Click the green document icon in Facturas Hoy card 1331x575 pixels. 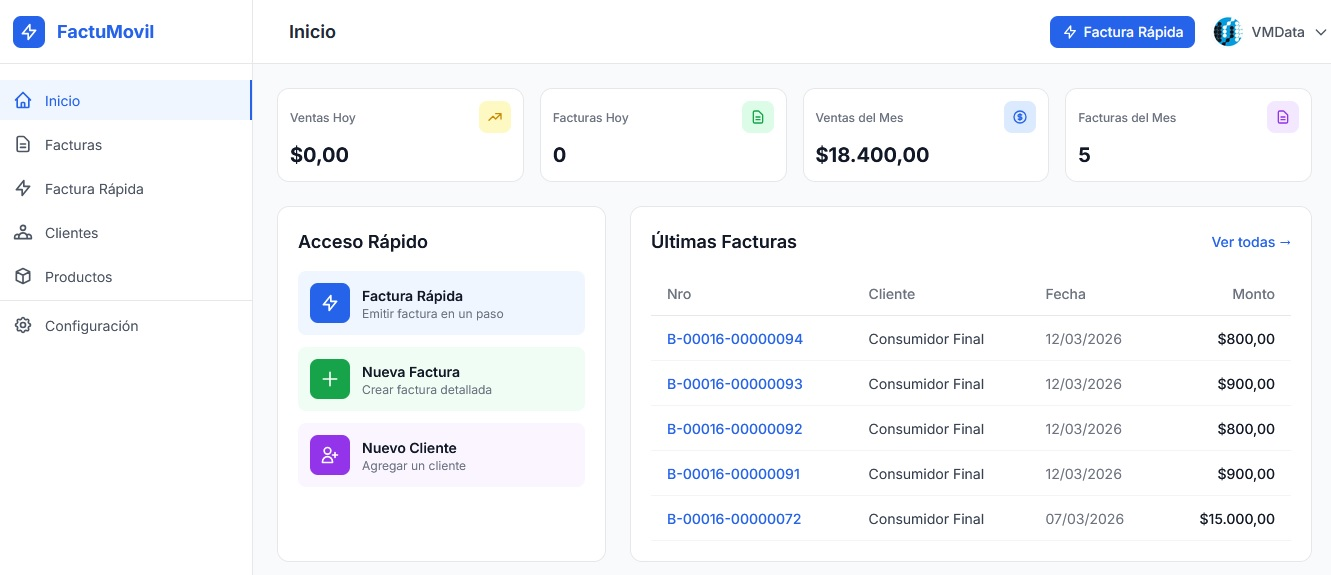pyautogui.click(x=758, y=117)
